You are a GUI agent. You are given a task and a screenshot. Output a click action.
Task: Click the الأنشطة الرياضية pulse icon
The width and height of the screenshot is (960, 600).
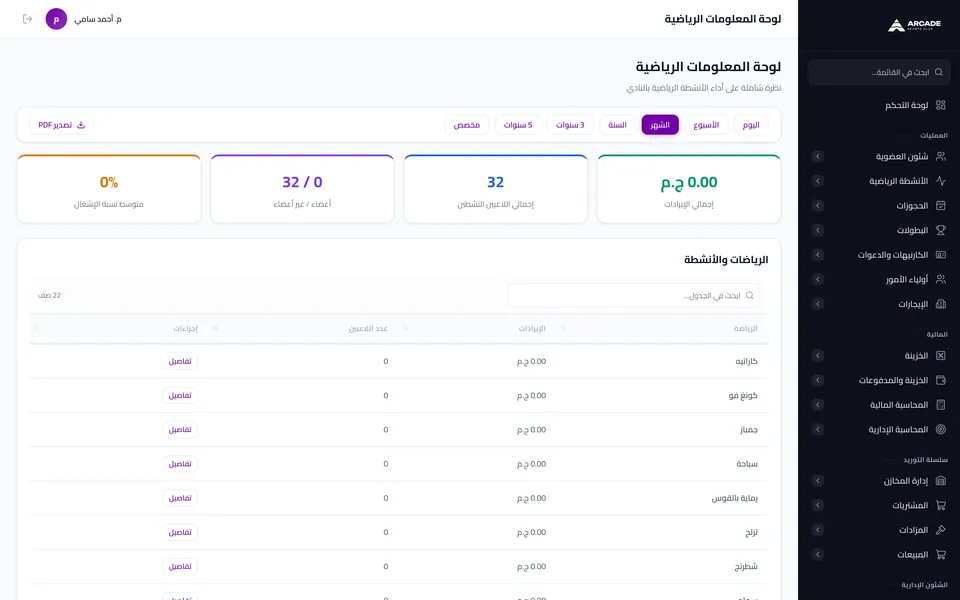coord(941,181)
